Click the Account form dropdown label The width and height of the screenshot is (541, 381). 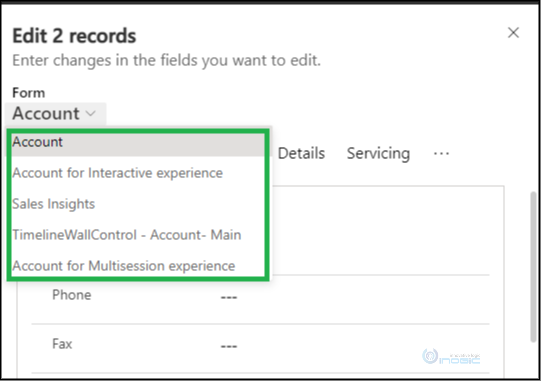click(x=46, y=113)
